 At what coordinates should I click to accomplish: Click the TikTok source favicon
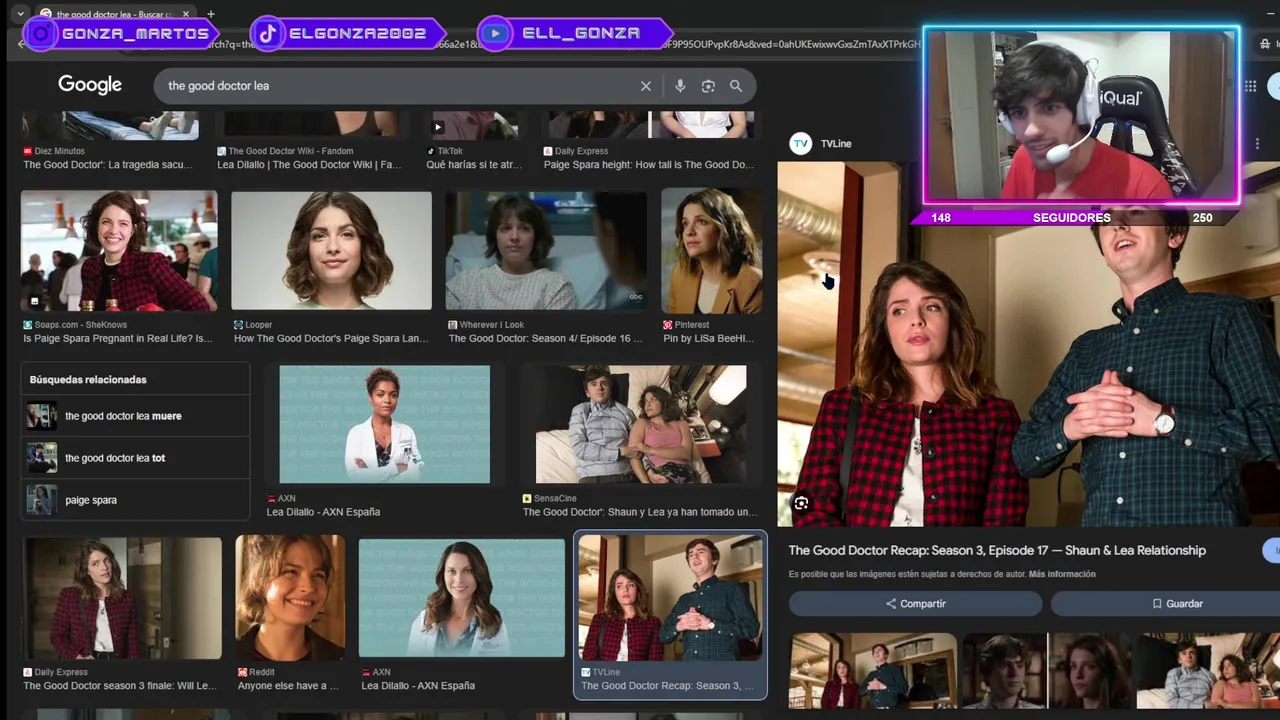point(430,151)
